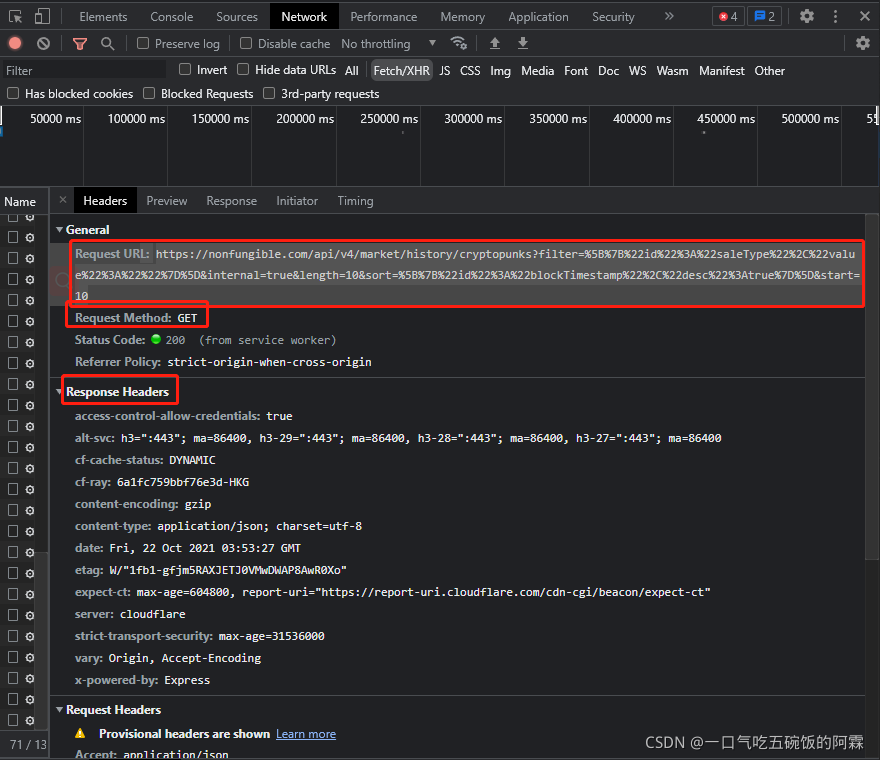Enable Disable cache checkbox
880x760 pixels.
pyautogui.click(x=245, y=43)
